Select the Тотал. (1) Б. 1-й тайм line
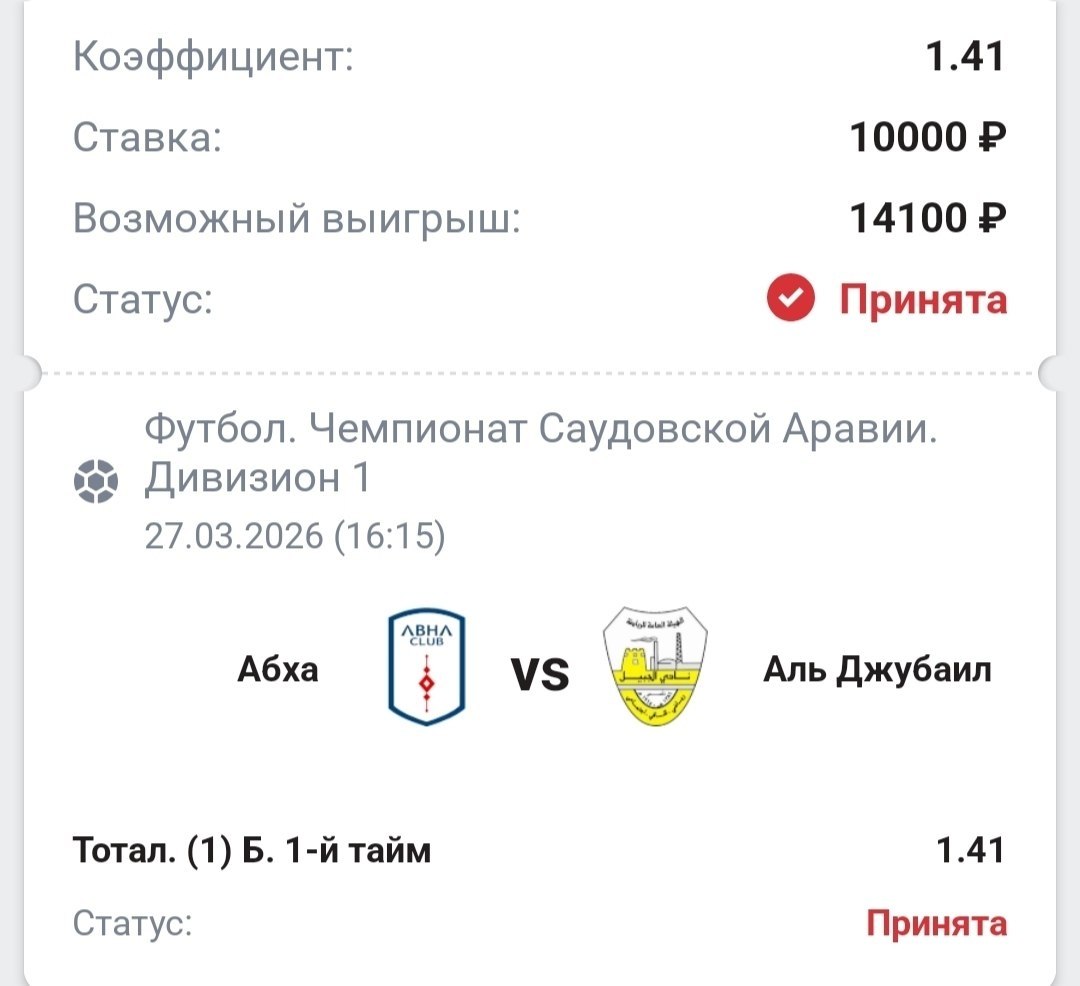The image size is (1080, 986). [x=252, y=851]
